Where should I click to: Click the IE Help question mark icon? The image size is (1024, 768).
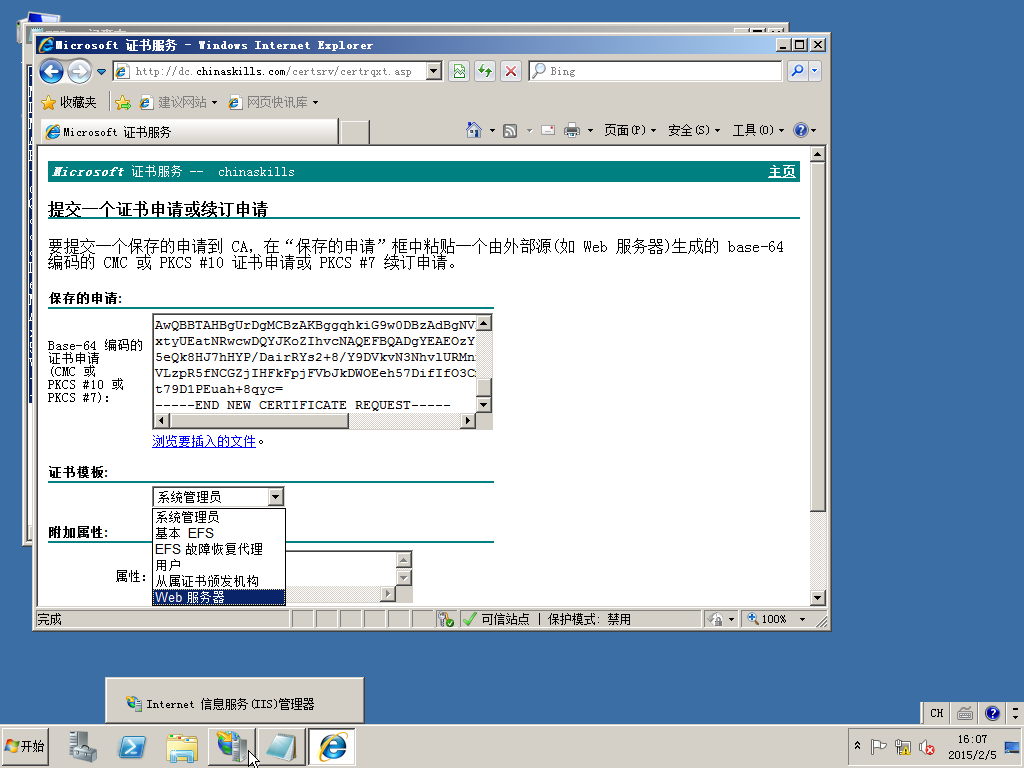[801, 130]
